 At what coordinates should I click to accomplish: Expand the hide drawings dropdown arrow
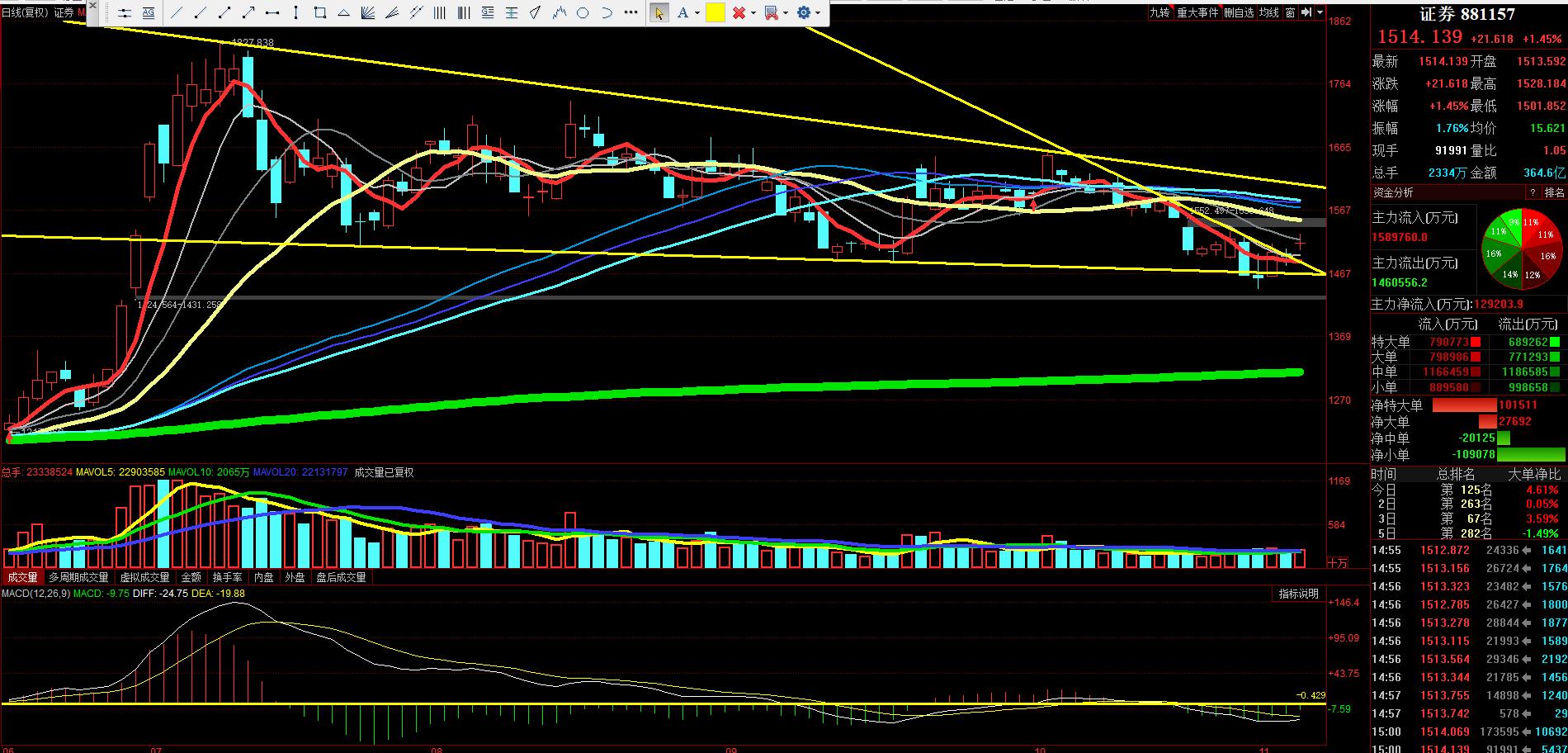(786, 13)
